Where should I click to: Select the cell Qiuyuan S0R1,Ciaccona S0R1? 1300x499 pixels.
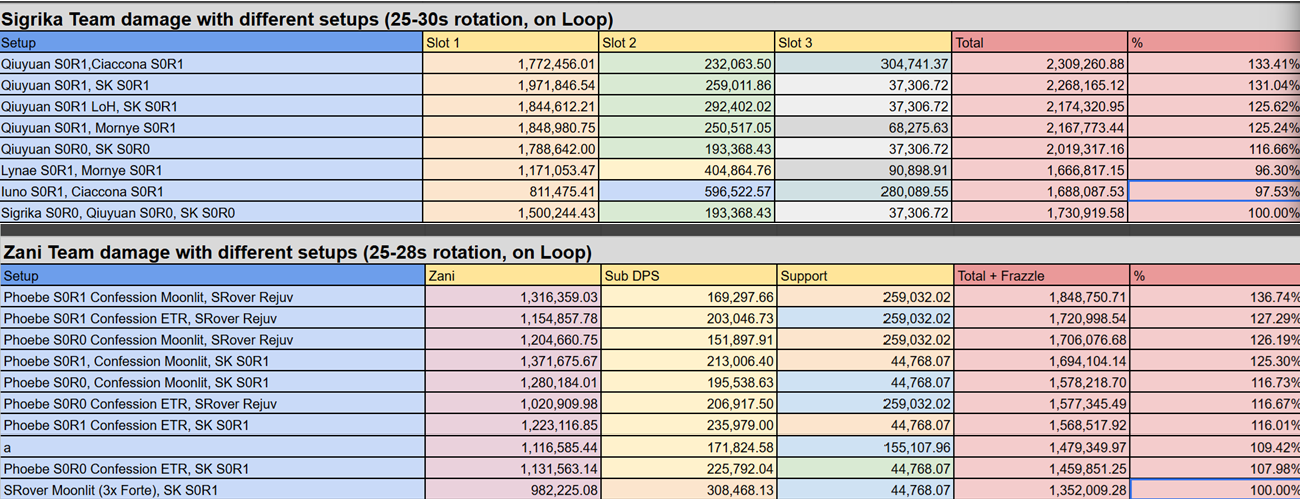(211, 64)
